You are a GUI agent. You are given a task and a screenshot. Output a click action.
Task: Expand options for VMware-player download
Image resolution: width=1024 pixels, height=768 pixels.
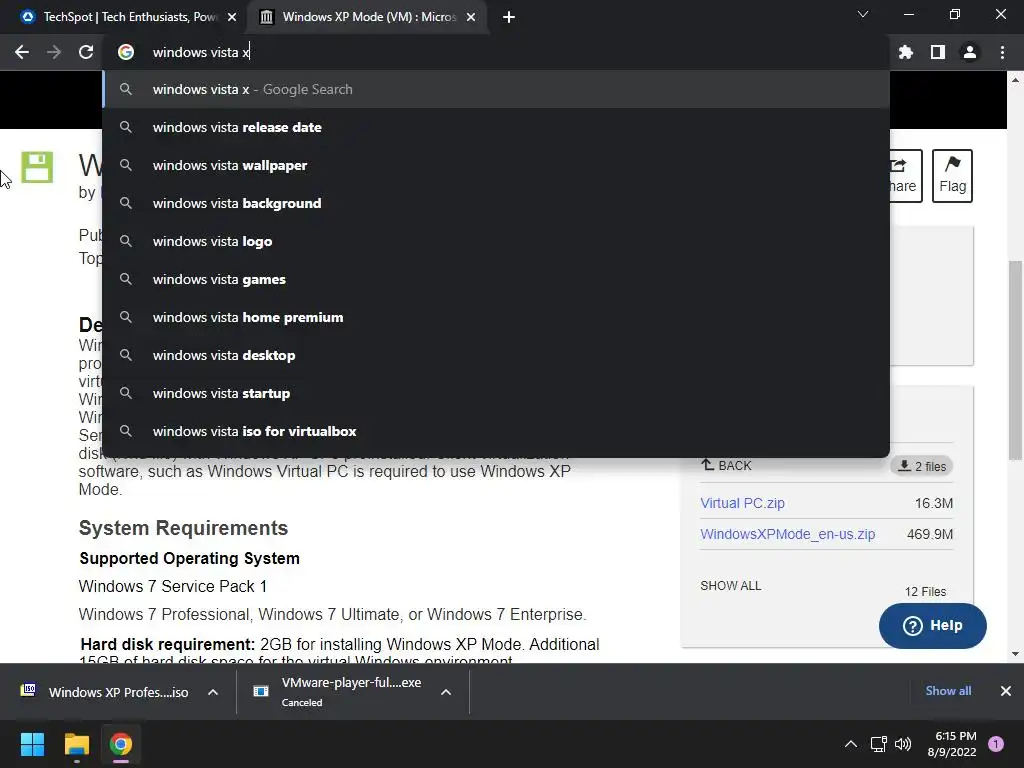(446, 692)
